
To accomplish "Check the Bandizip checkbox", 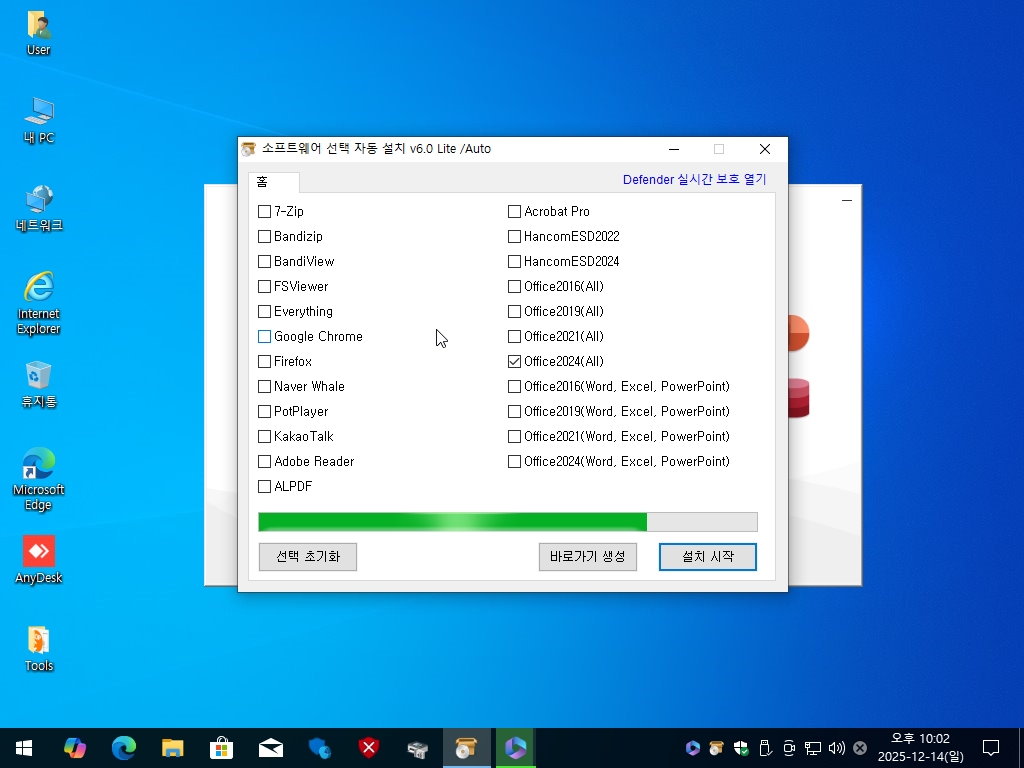I will click(264, 236).
